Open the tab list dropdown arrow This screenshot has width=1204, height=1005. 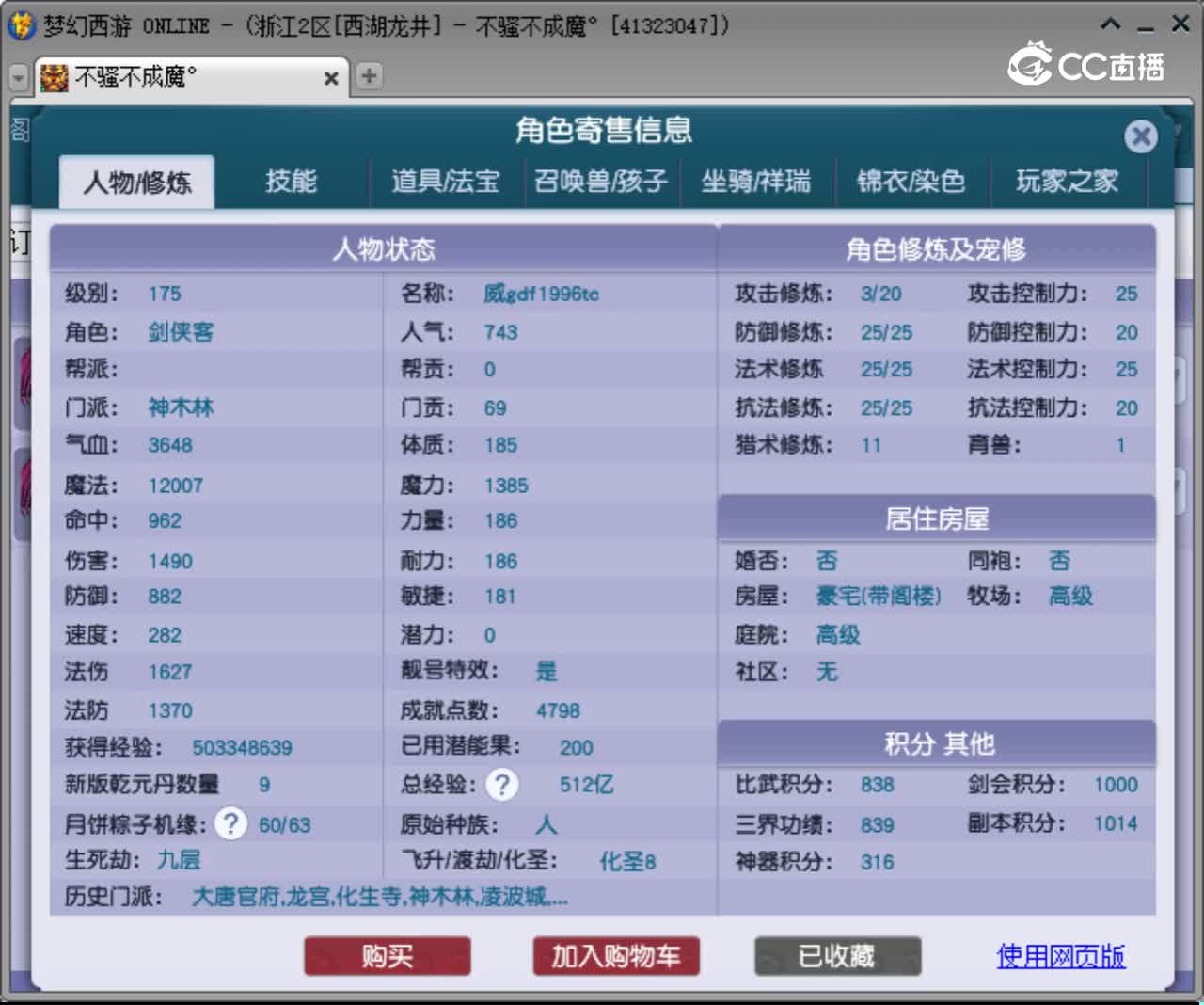point(19,77)
